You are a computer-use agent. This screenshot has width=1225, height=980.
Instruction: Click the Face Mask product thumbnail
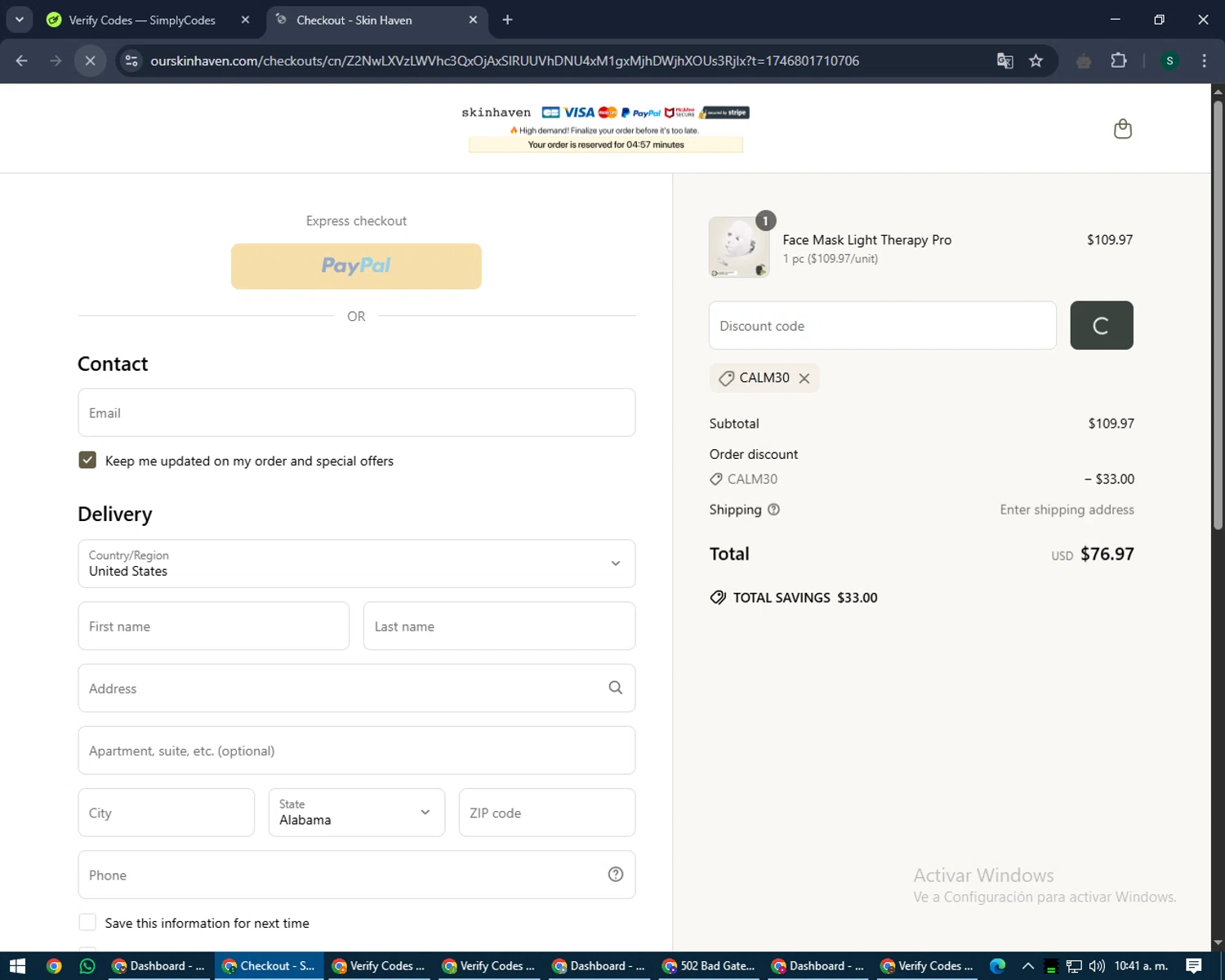pyautogui.click(x=739, y=247)
